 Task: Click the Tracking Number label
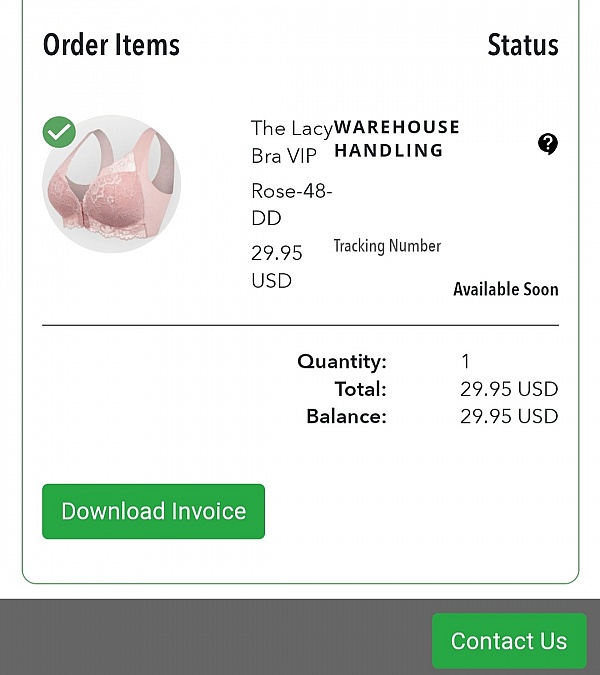pos(387,246)
